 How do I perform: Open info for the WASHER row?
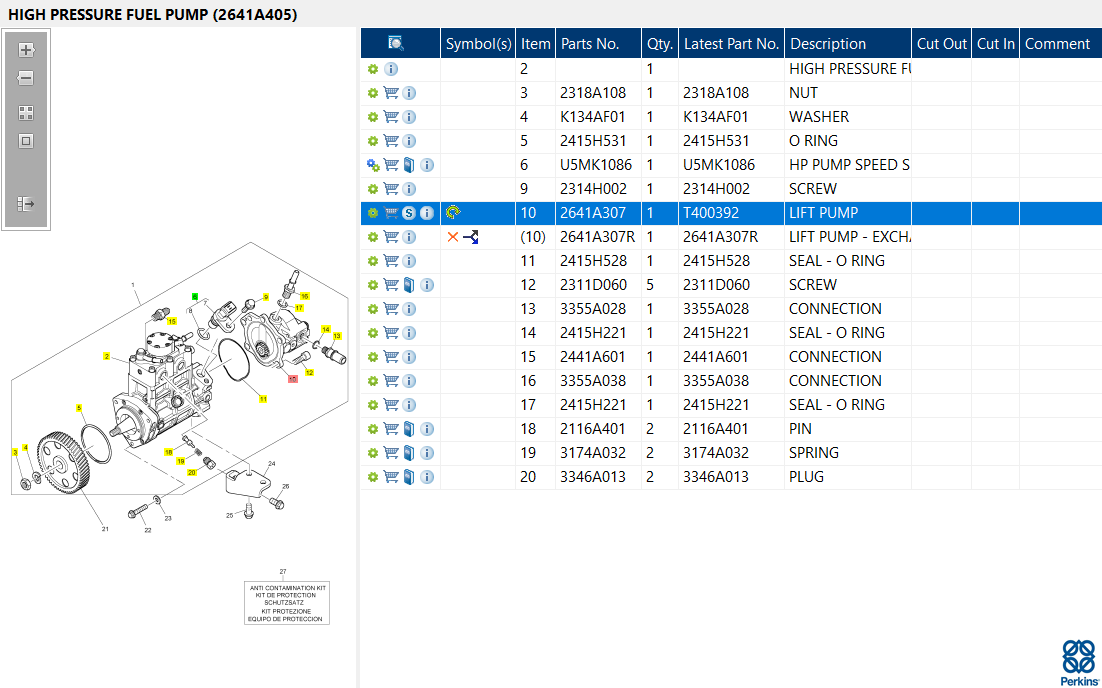point(409,117)
